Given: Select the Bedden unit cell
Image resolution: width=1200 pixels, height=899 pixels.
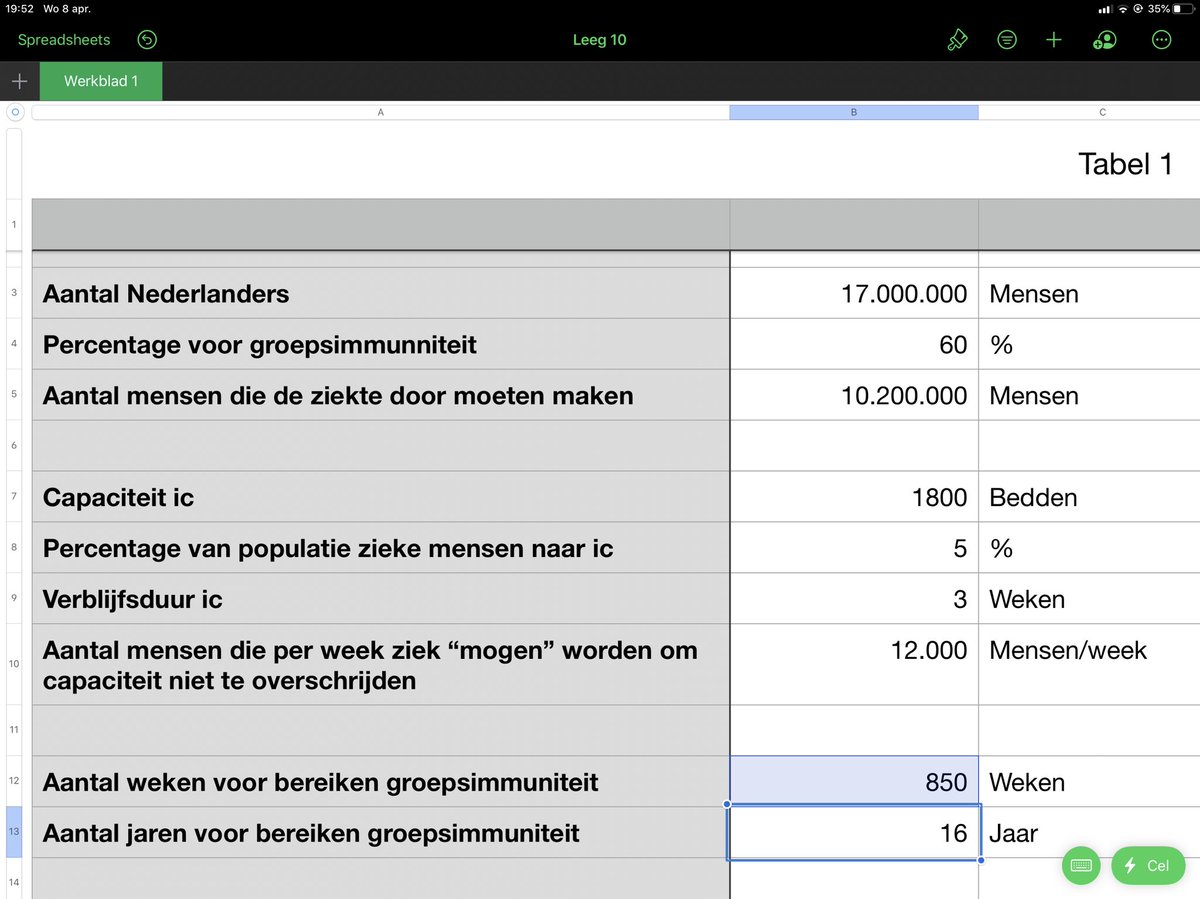Looking at the screenshot, I should point(1090,497).
